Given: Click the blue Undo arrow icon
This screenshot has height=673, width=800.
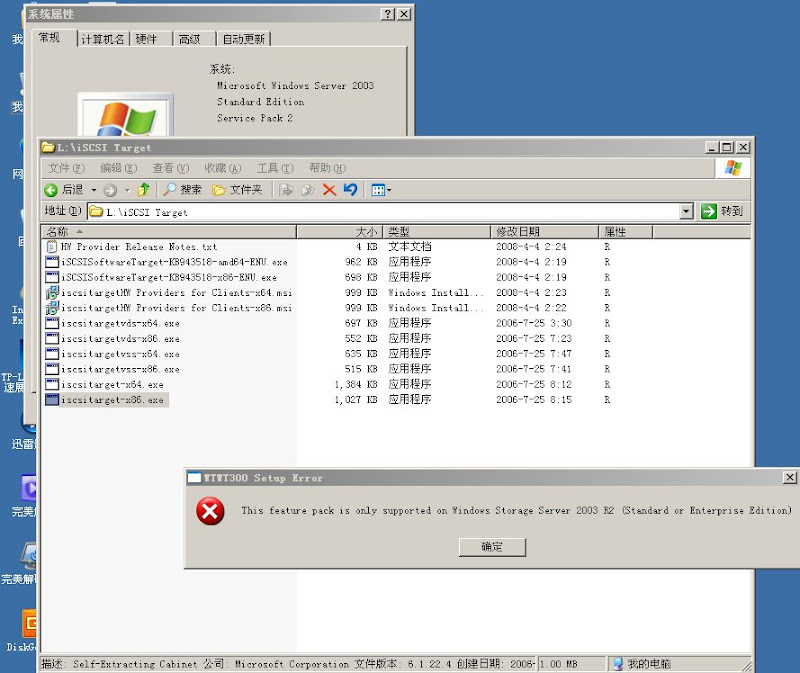Looking at the screenshot, I should (x=350, y=190).
